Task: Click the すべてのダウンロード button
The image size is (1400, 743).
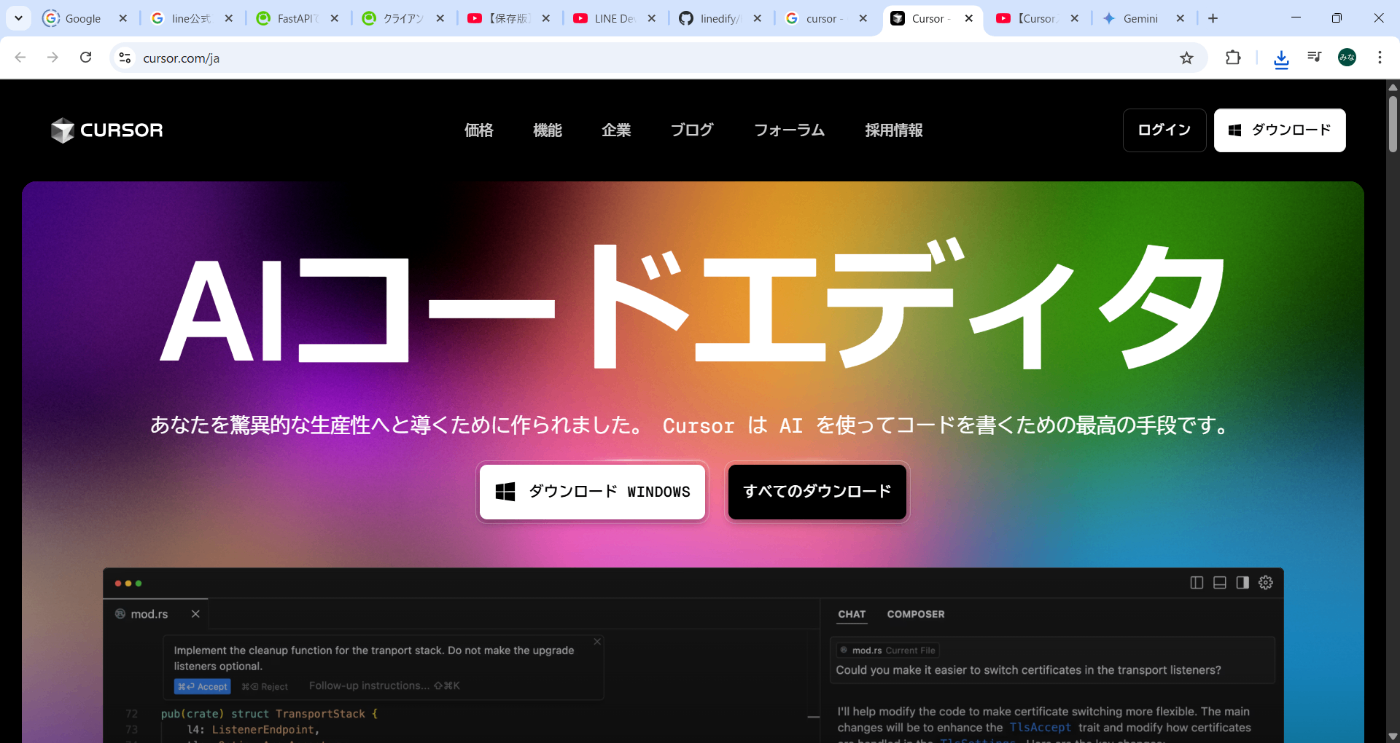Action: pyautogui.click(x=817, y=492)
